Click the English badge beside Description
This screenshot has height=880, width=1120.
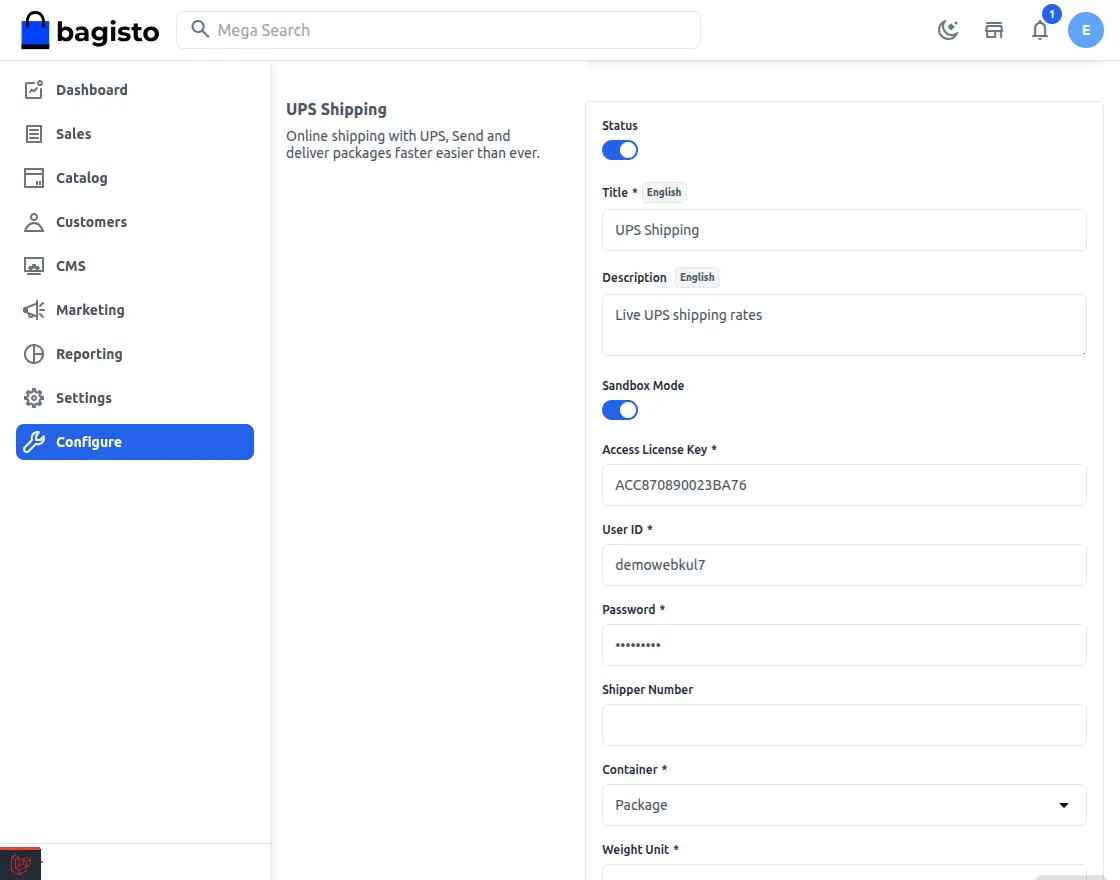point(697,277)
